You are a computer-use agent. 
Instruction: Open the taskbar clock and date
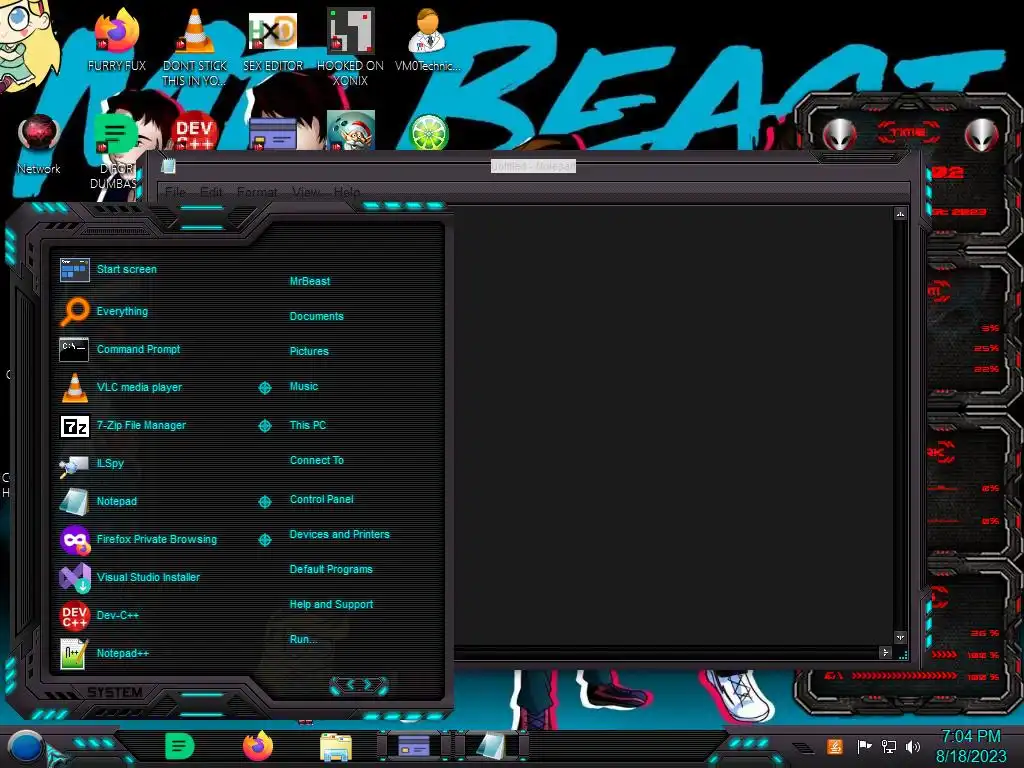click(971, 746)
